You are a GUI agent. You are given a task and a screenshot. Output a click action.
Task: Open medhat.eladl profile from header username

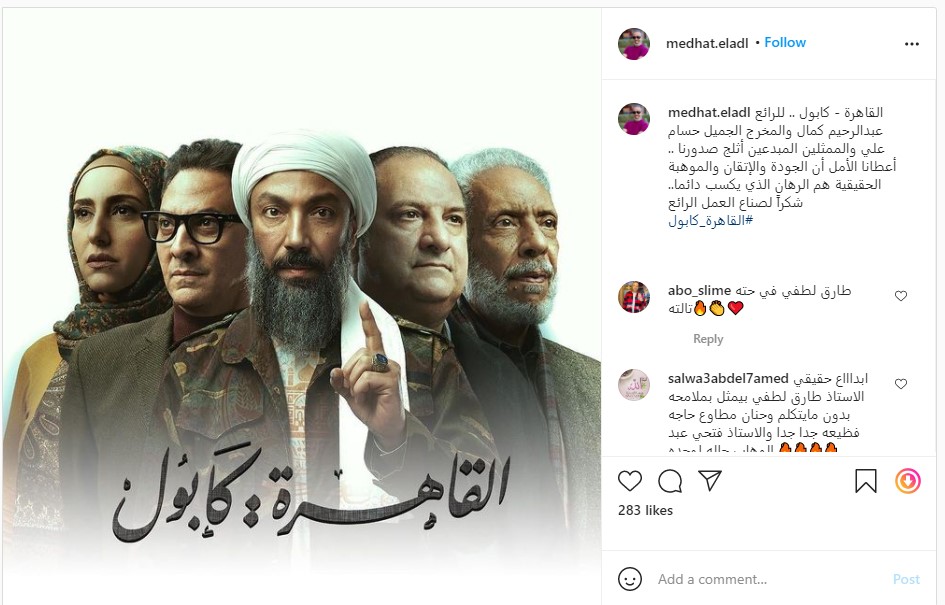coord(707,43)
